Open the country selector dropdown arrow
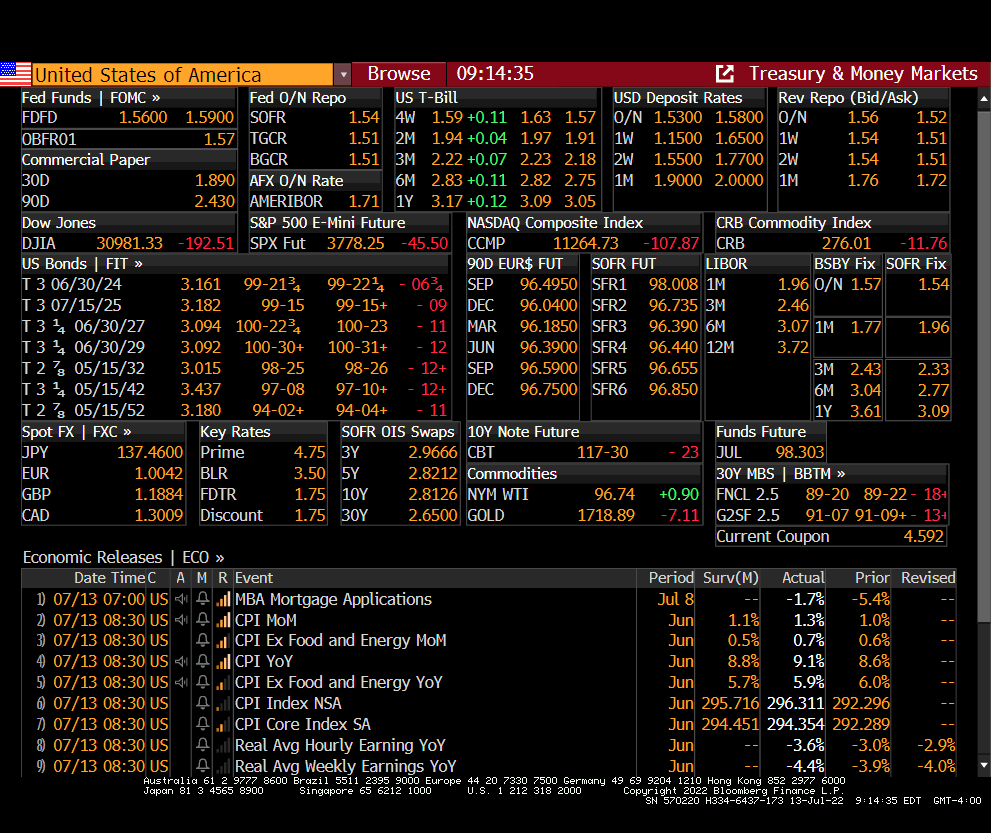This screenshot has width=991, height=833. coord(343,74)
